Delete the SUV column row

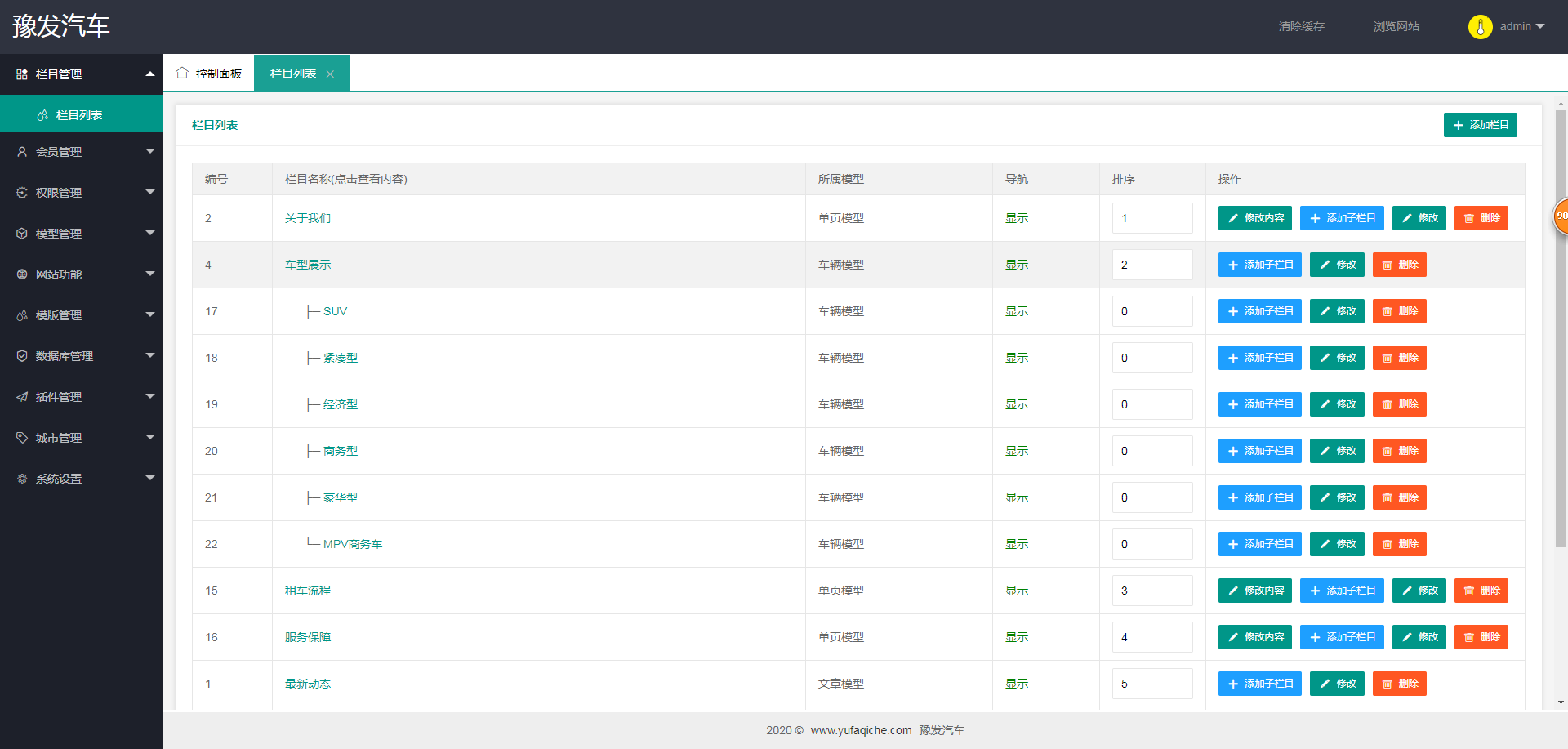point(1399,311)
